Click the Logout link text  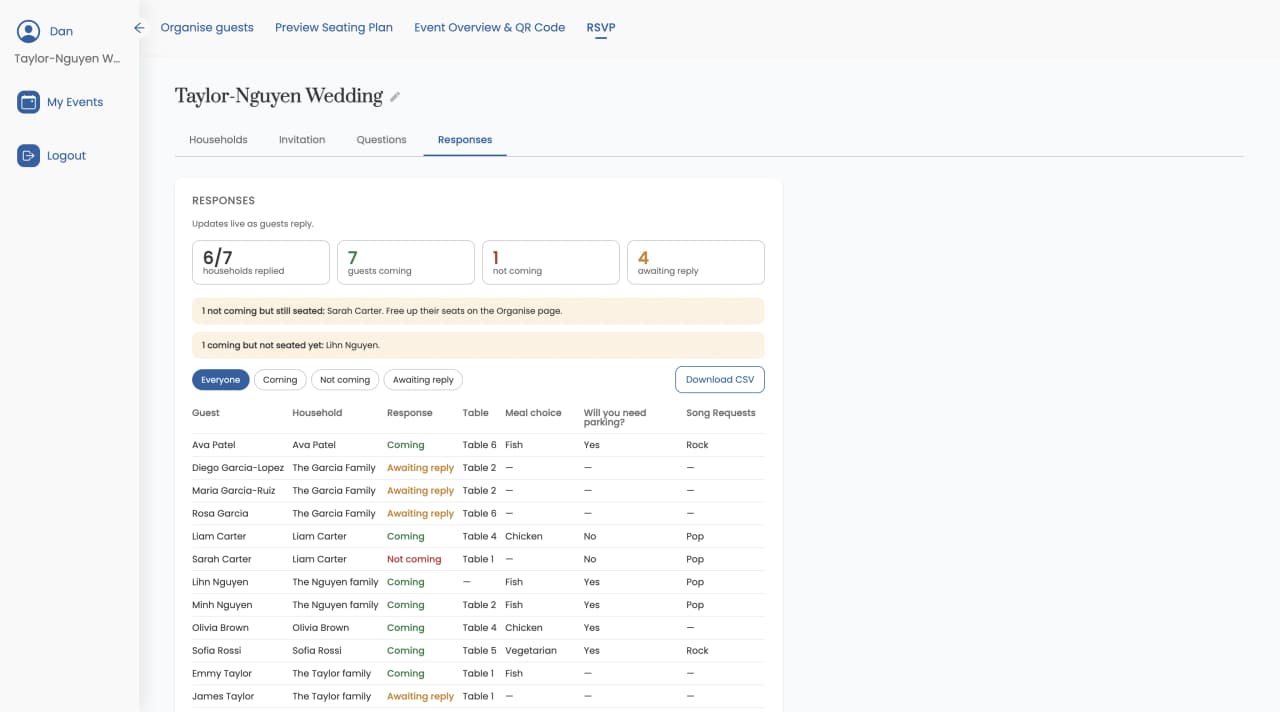click(66, 156)
